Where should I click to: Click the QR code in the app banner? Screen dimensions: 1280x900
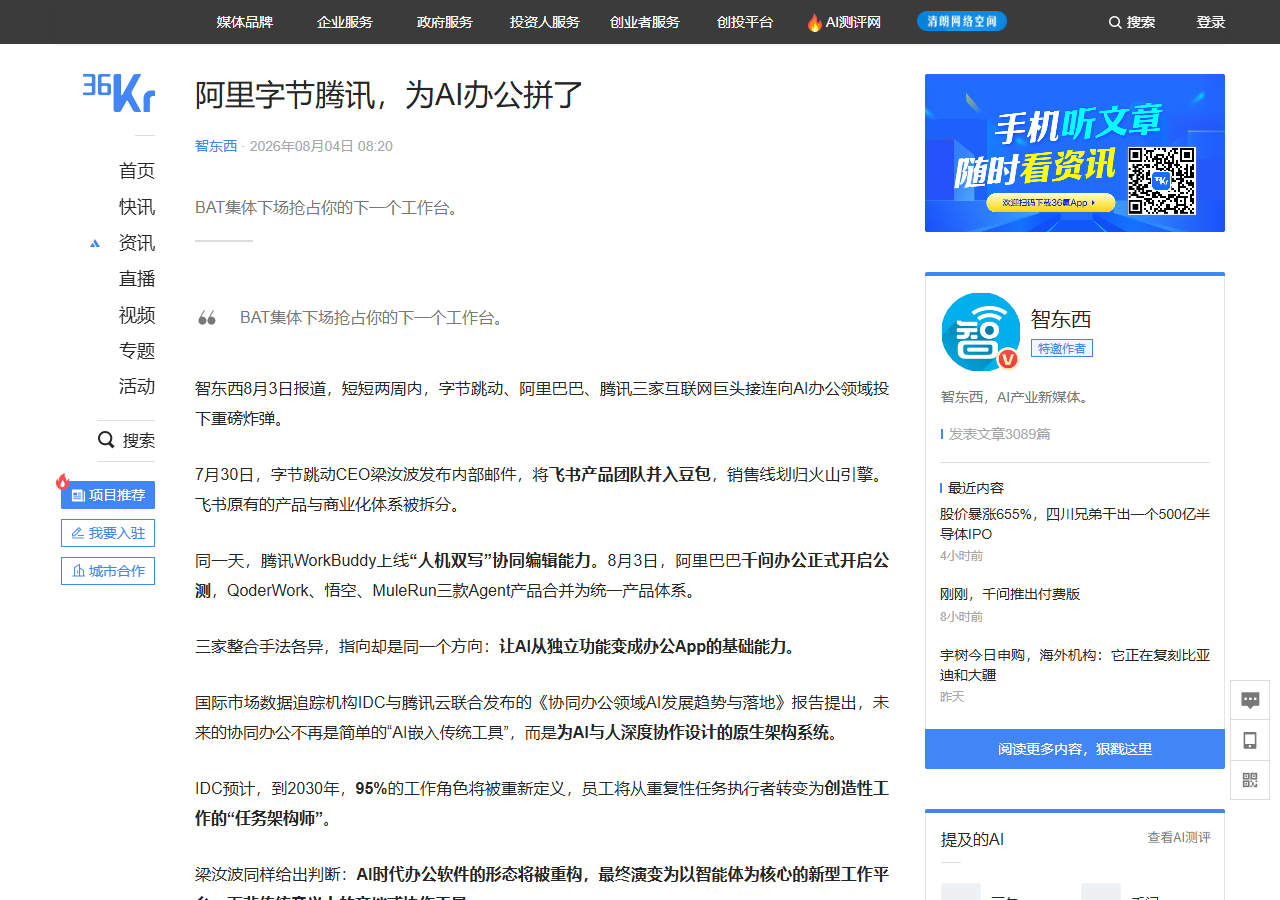coord(1162,181)
